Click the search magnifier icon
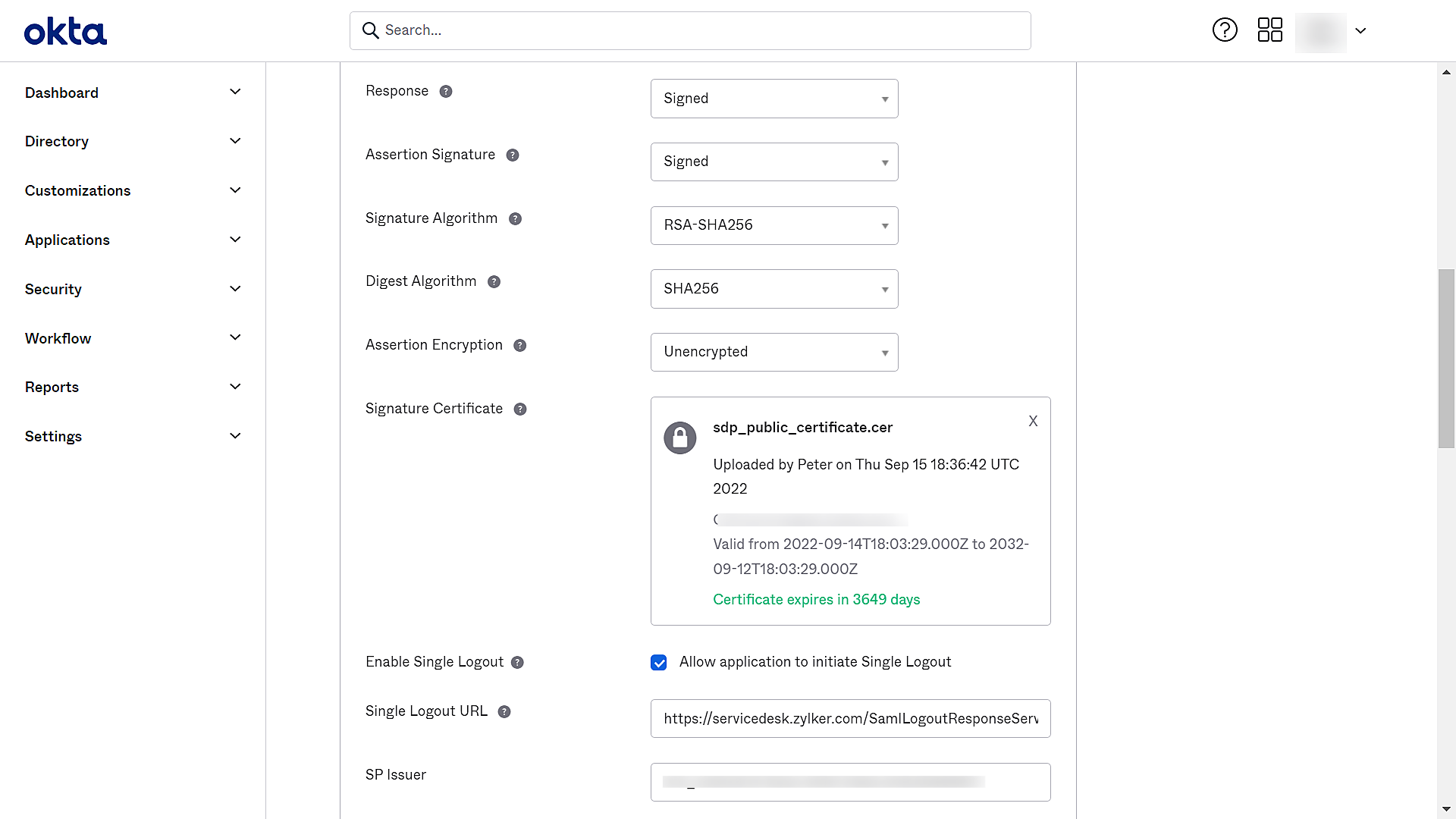Screen dimensions: 1456x819 [370, 30]
